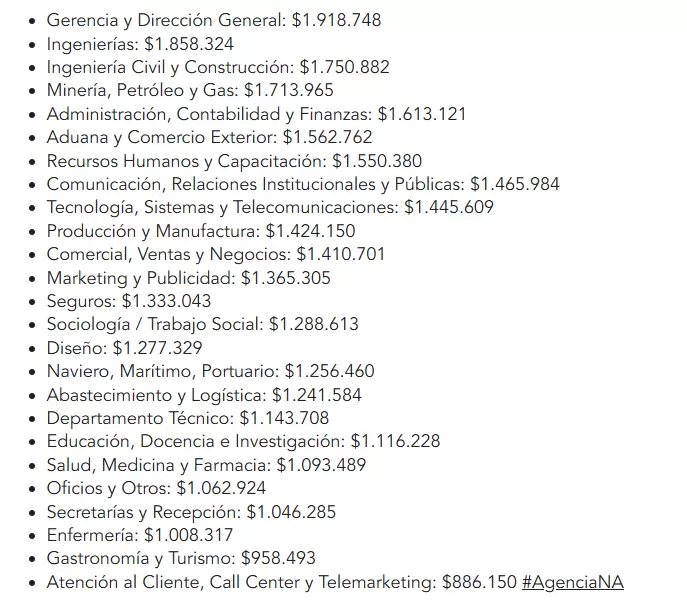This screenshot has height=612, width=687.
Task: Click Salud, Medicina y Farmacia item
Action: [x=206, y=465]
